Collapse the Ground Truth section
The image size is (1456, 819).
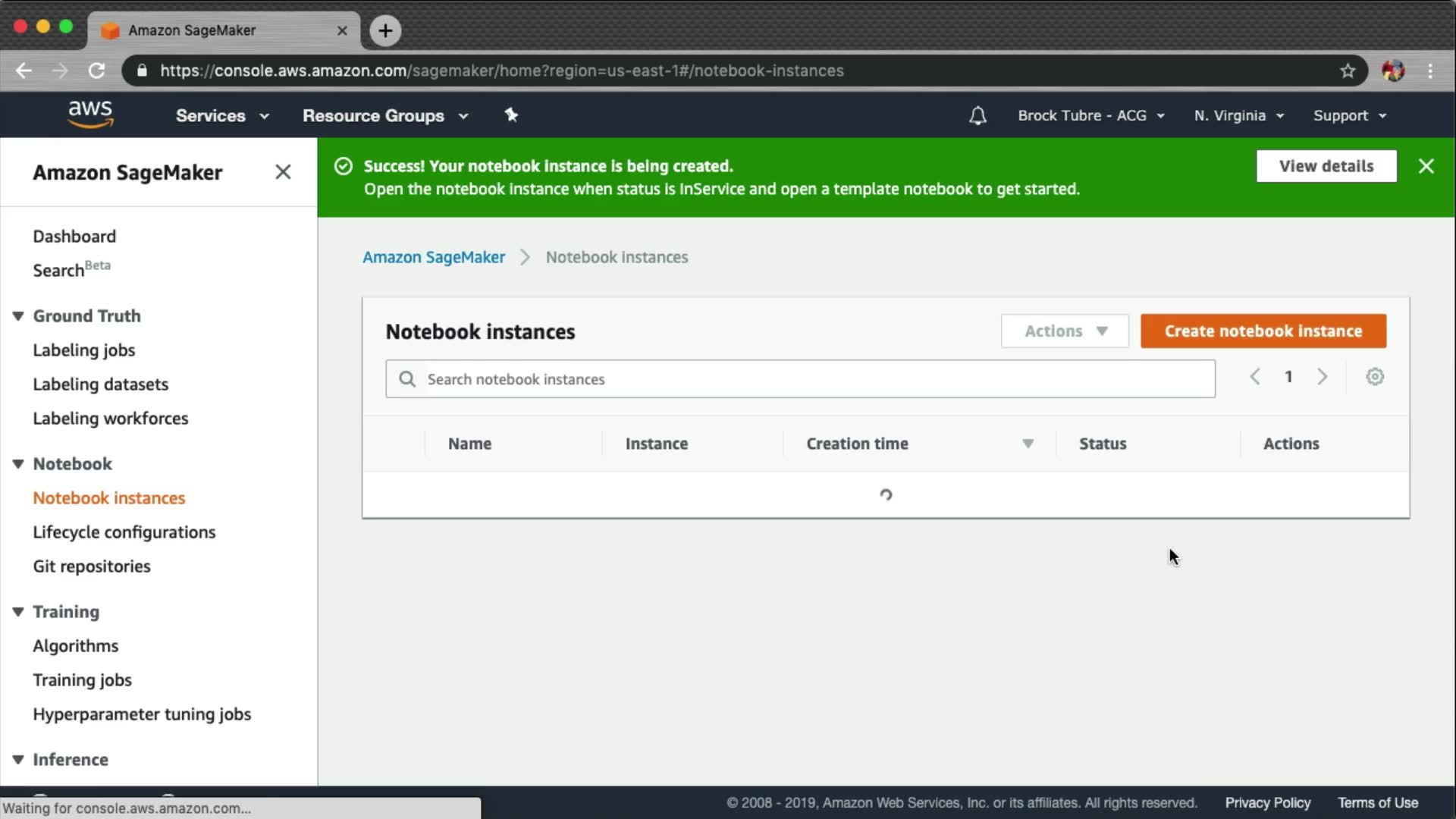pos(18,315)
